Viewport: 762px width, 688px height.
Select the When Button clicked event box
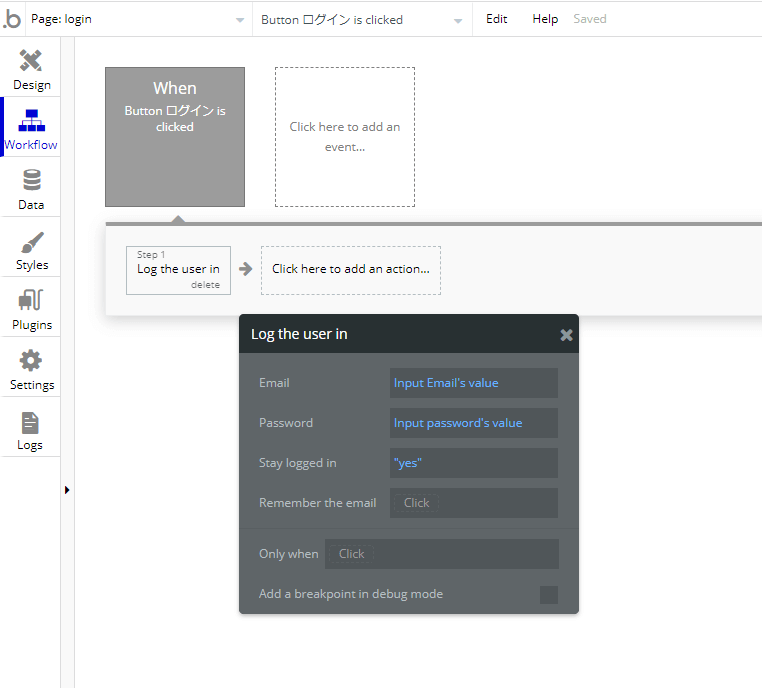[175, 137]
